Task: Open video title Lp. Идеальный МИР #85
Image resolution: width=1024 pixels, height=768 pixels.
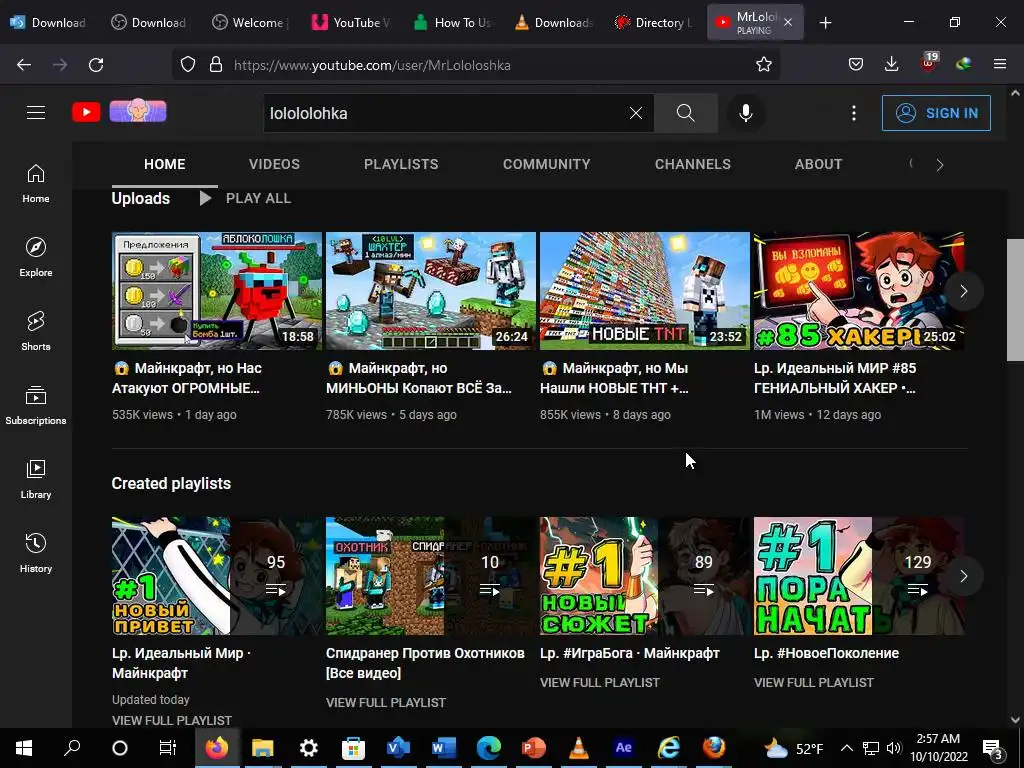Action: 835,378
